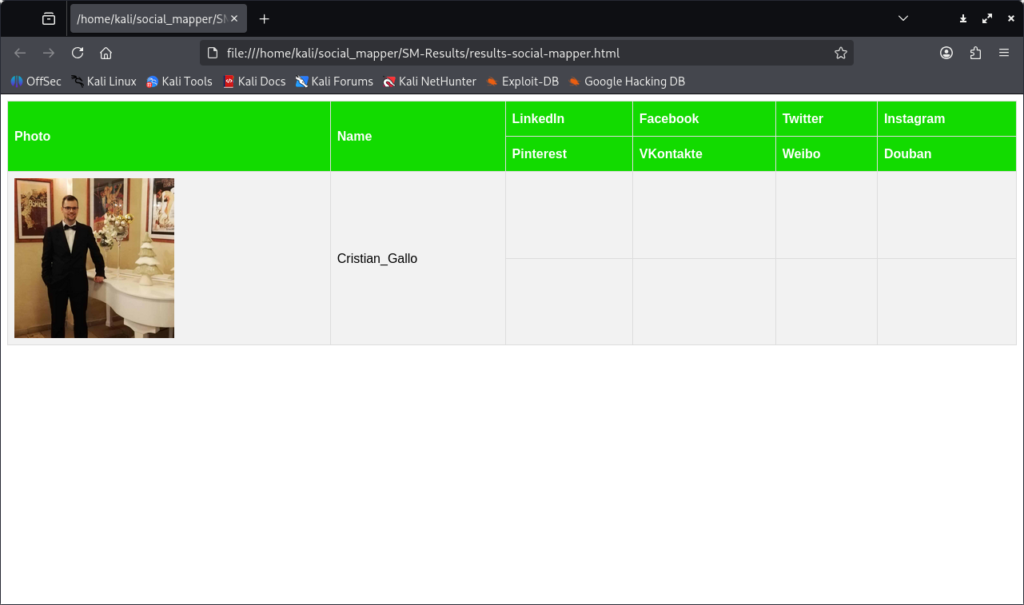The width and height of the screenshot is (1024, 605).
Task: Click the LinkedIn column header
Action: point(538,119)
